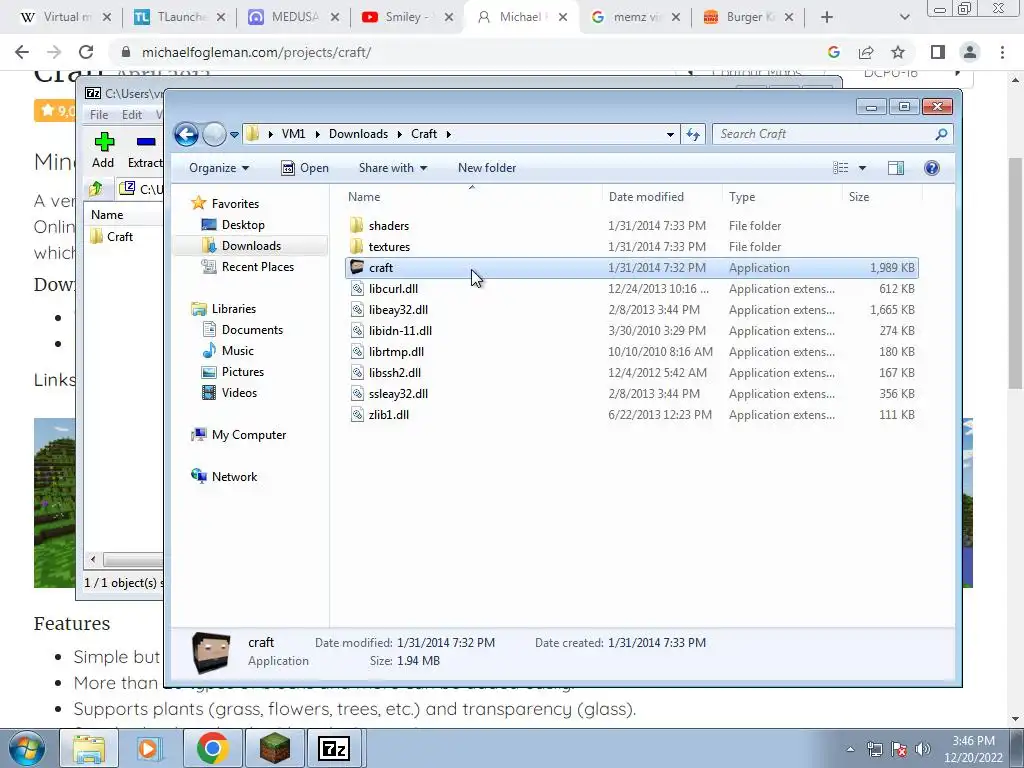This screenshot has height=768, width=1024.
Task: Click VM1 in the address breadcrumb
Action: [293, 134]
